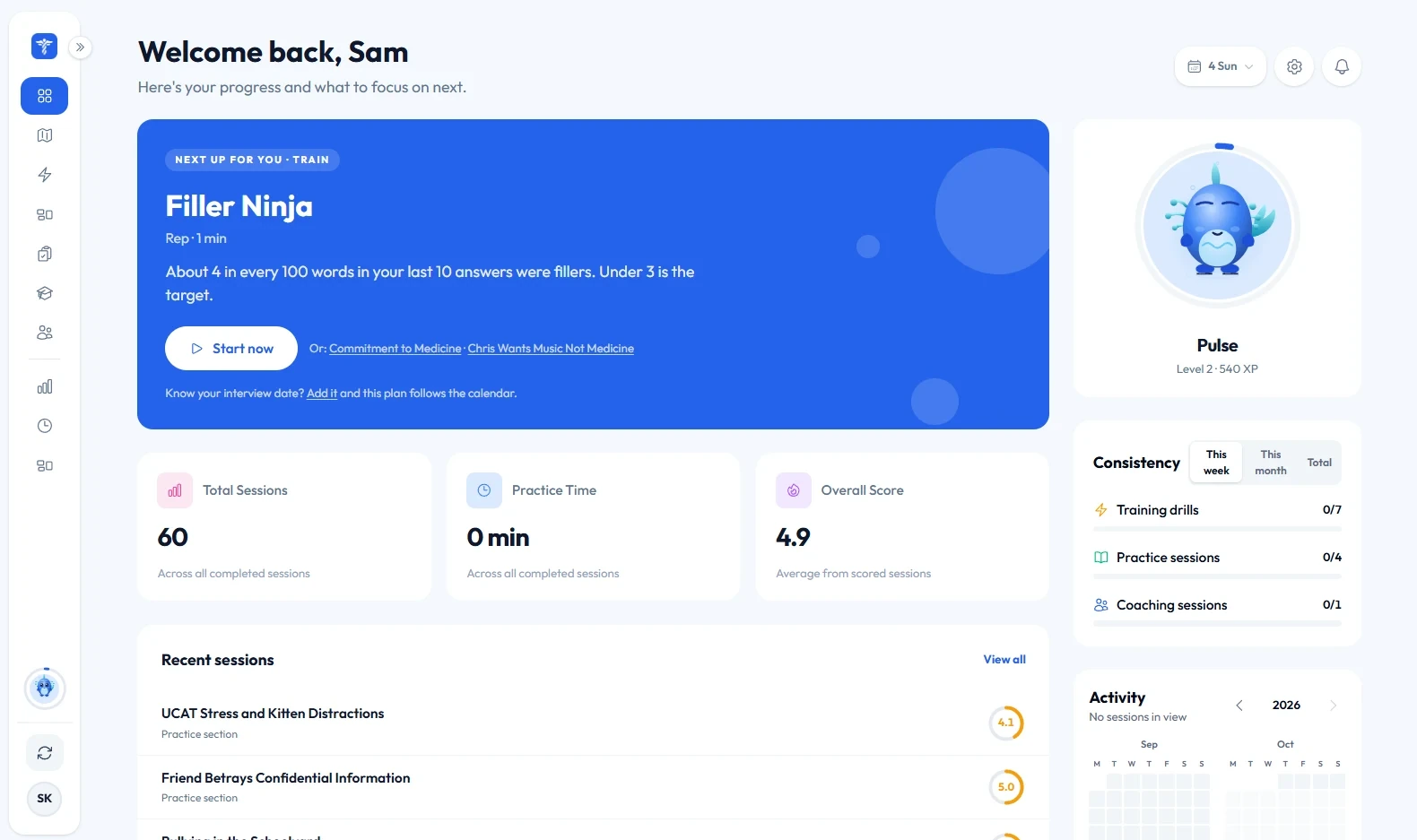Open the map icon in the sidebar
Screen dimensions: 1417x840
click(44, 135)
